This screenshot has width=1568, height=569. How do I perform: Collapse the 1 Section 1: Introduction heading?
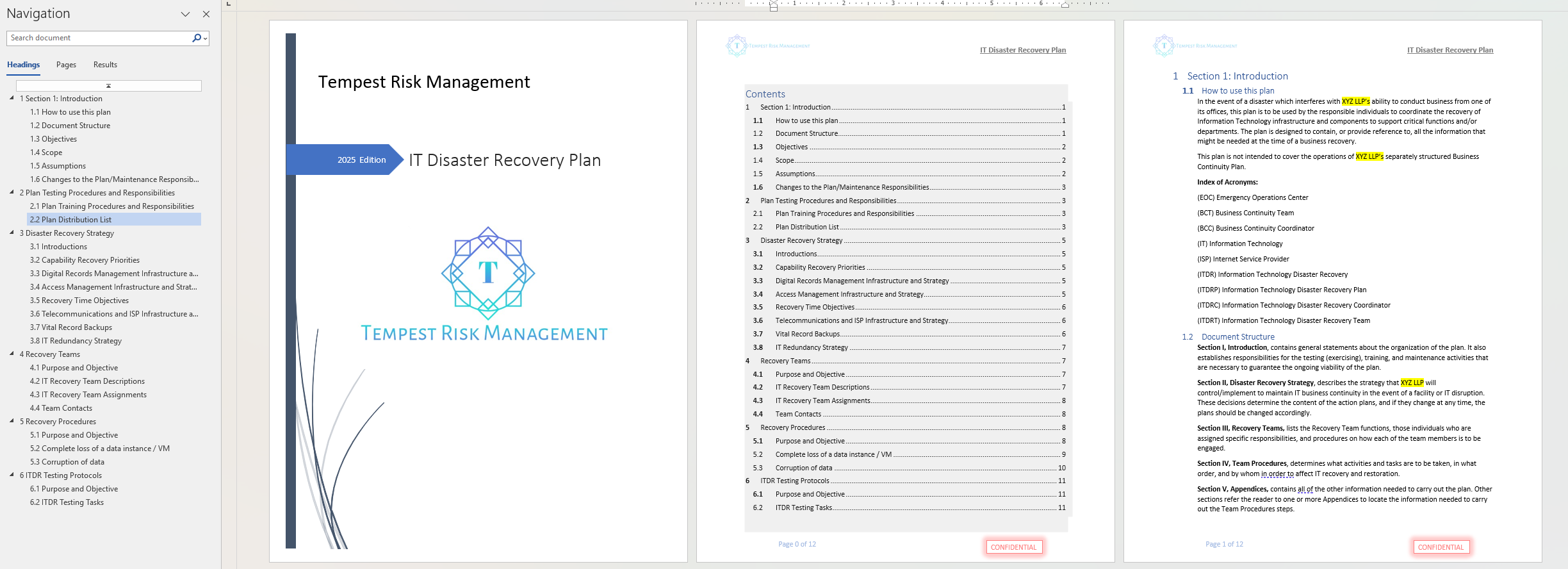point(12,98)
